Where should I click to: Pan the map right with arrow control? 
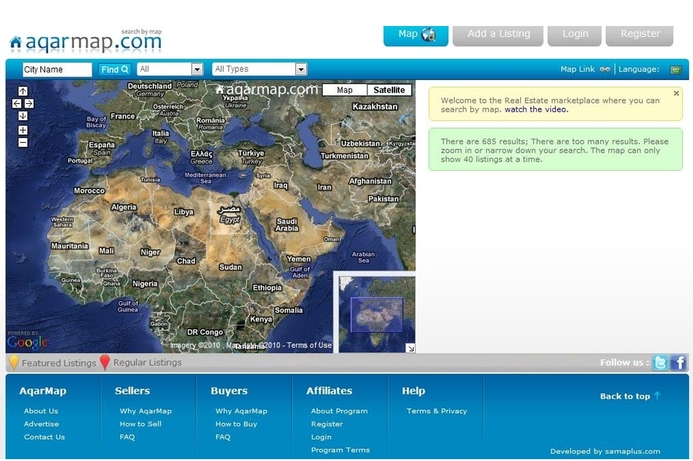pyautogui.click(x=29, y=103)
